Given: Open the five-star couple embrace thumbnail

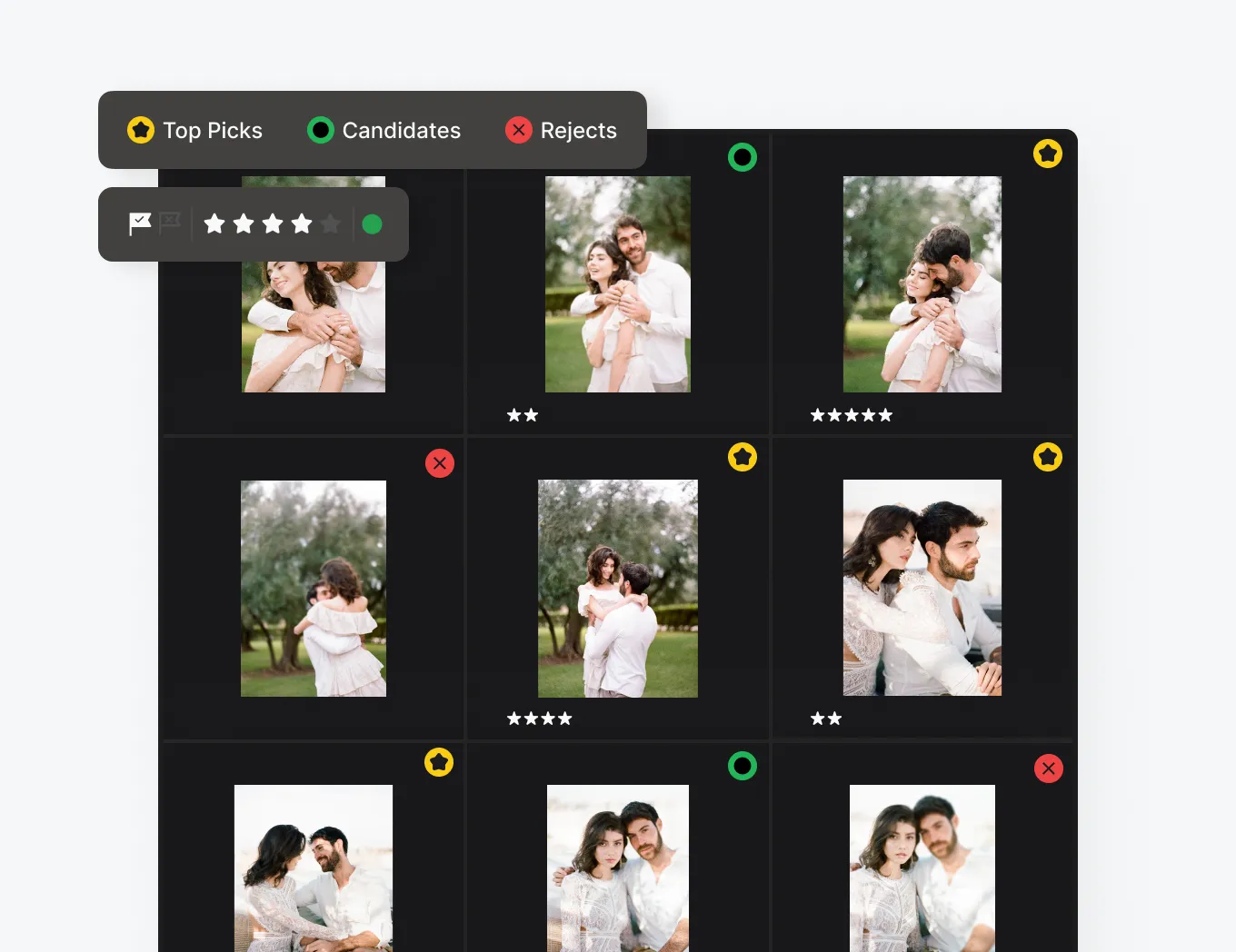Looking at the screenshot, I should 922,284.
